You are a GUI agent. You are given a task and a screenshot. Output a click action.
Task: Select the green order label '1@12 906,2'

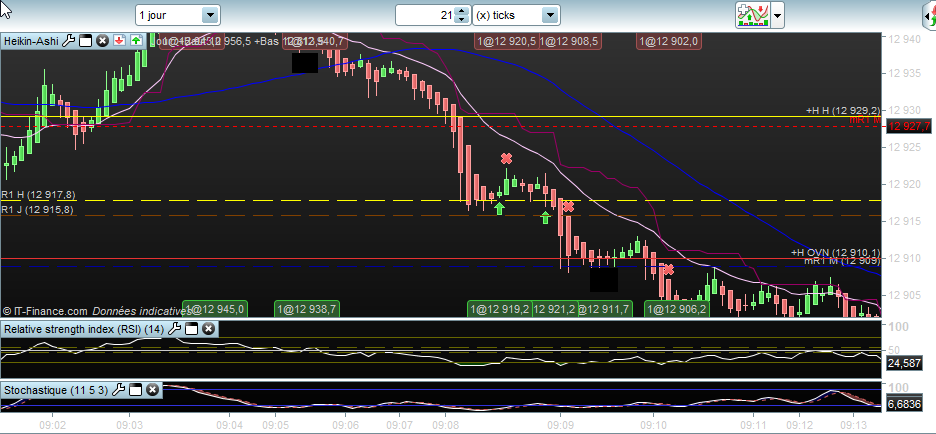[x=677, y=309]
